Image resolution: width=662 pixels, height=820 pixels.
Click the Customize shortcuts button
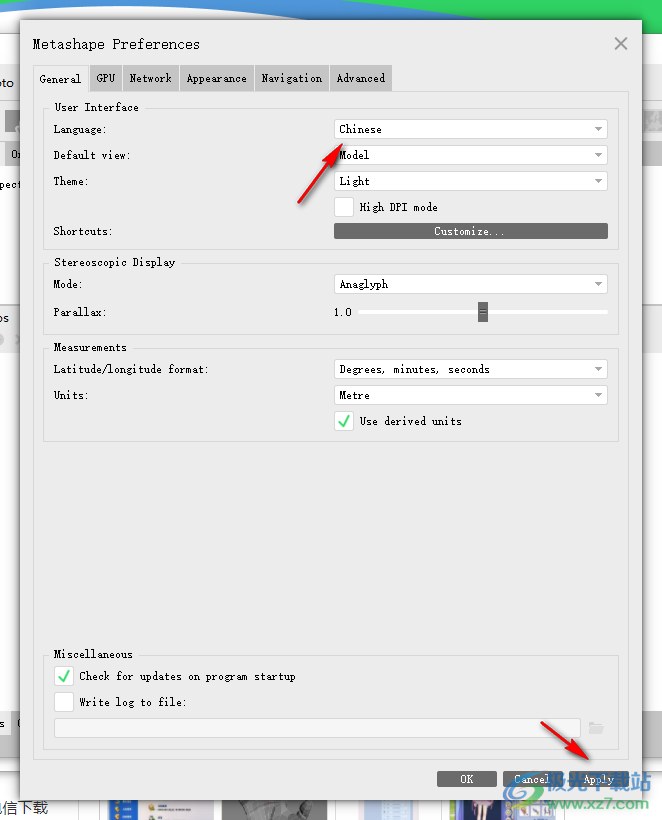(471, 231)
